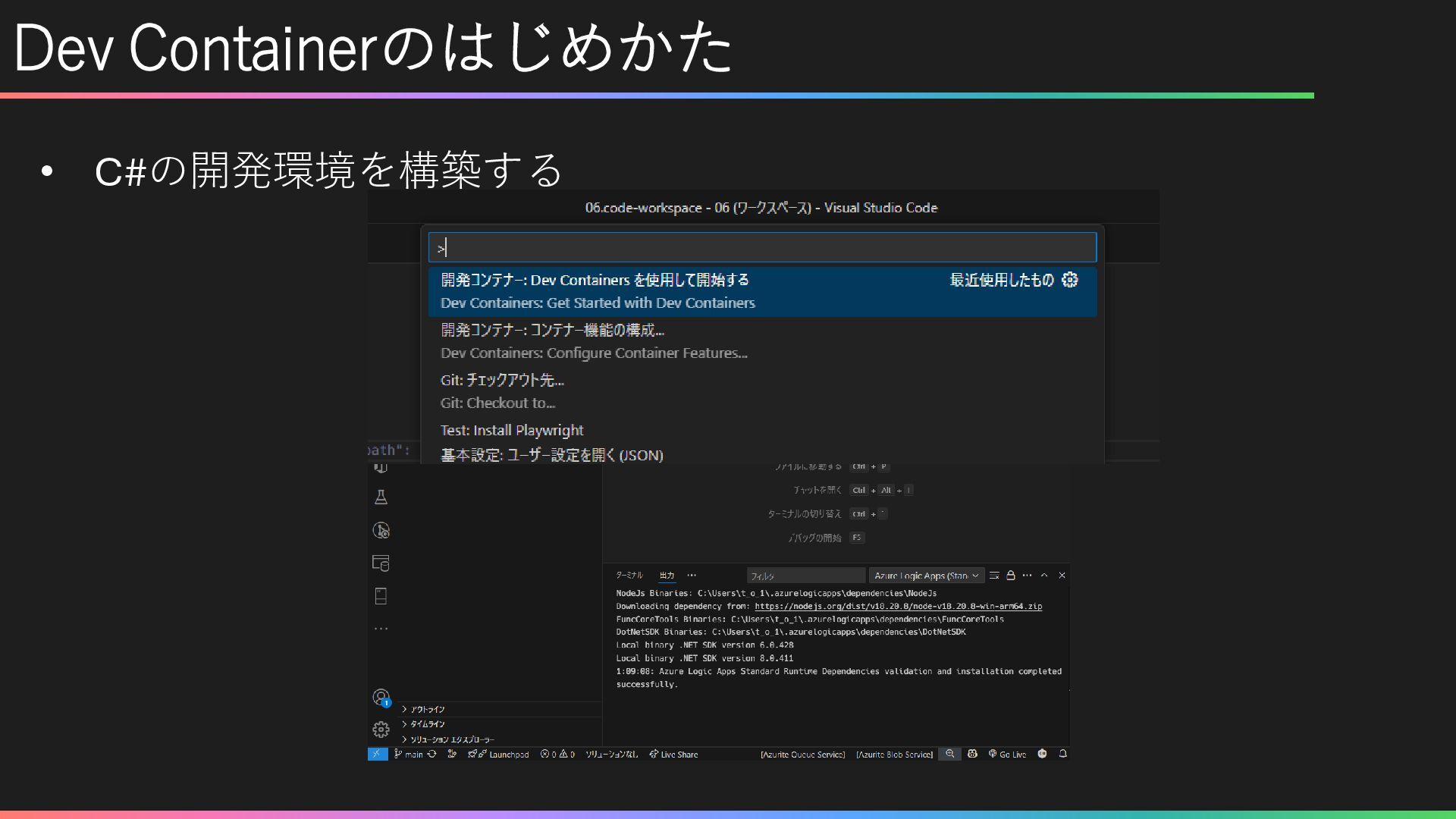
Task: Open the Testing flask icon in the activity bar
Action: coord(381,497)
